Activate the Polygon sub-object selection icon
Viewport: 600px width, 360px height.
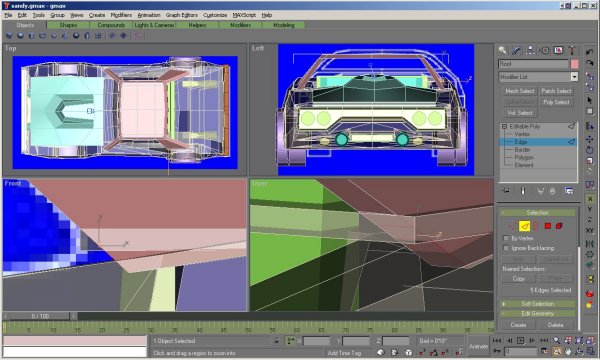coord(548,226)
